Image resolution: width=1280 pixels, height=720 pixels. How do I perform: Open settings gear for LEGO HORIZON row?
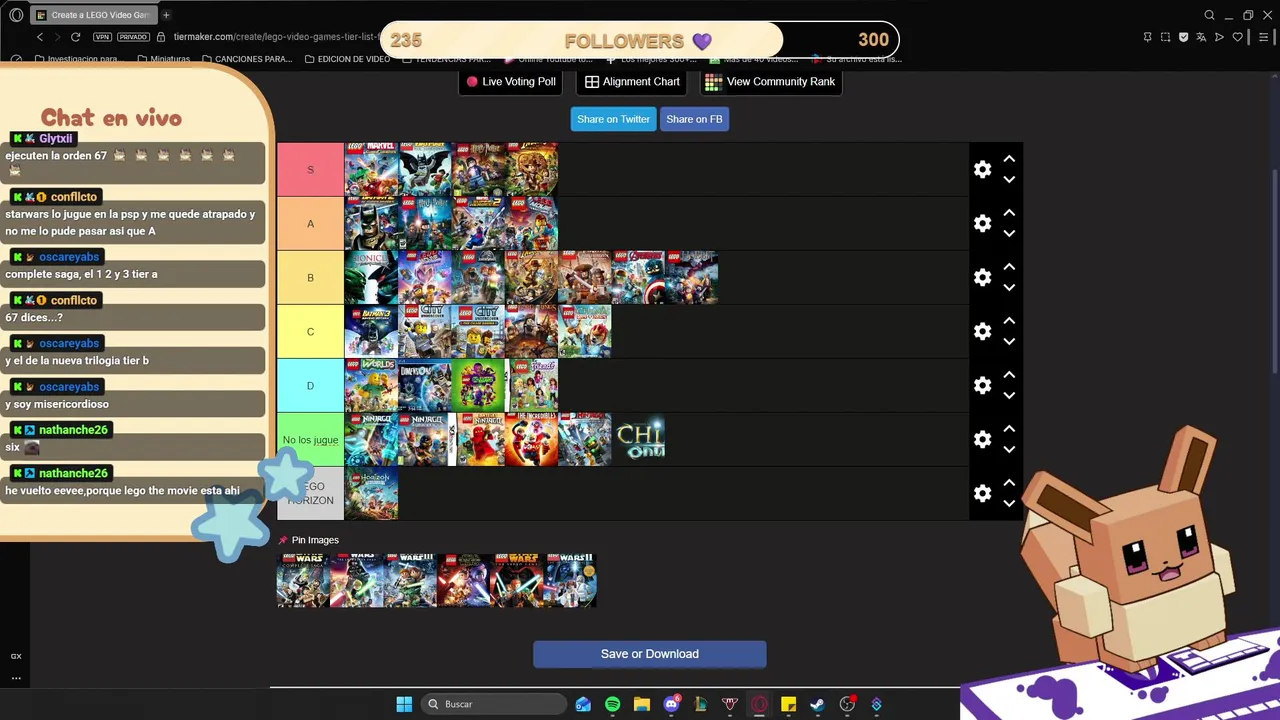pos(982,494)
